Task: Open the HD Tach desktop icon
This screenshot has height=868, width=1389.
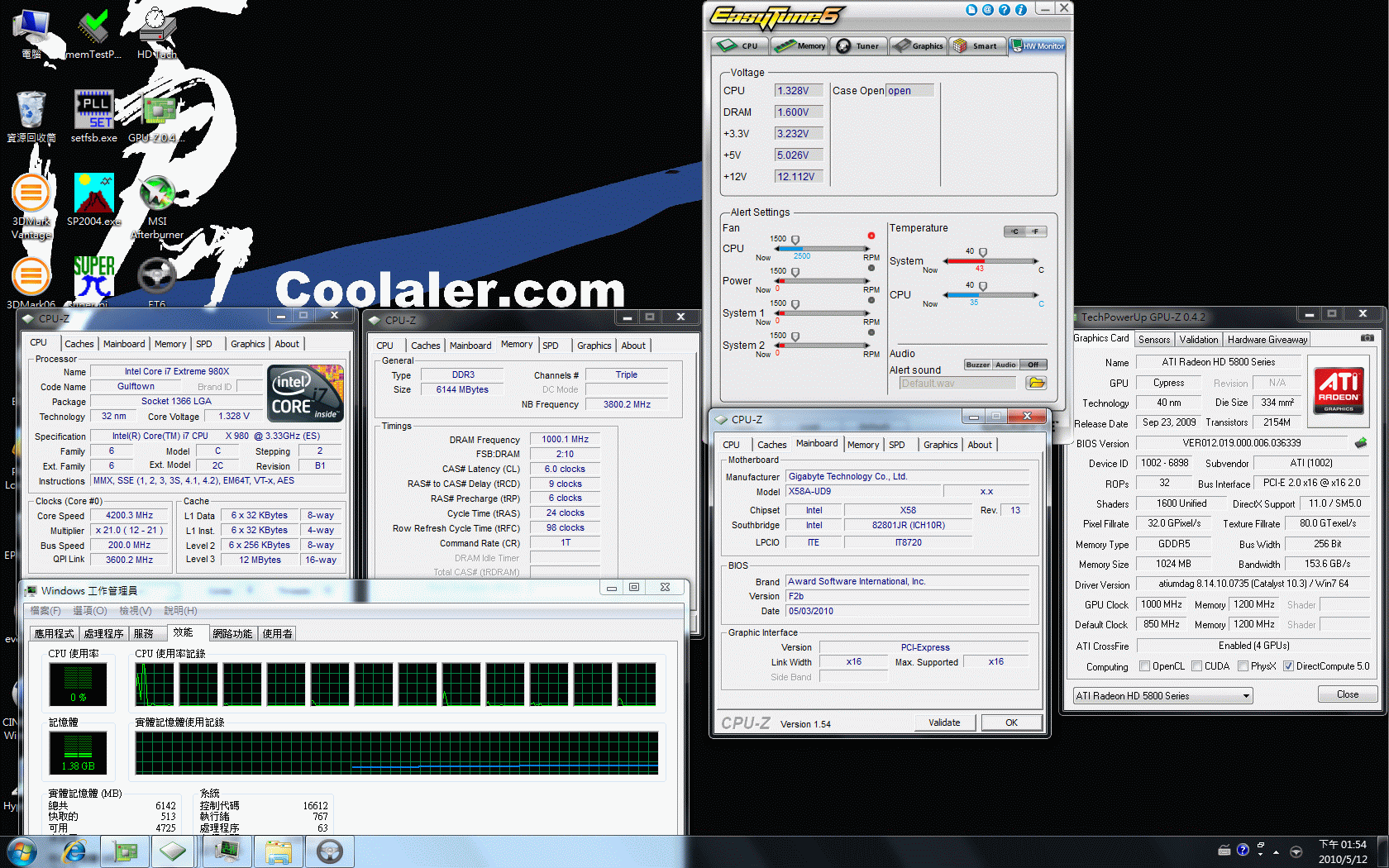Action: (157, 35)
